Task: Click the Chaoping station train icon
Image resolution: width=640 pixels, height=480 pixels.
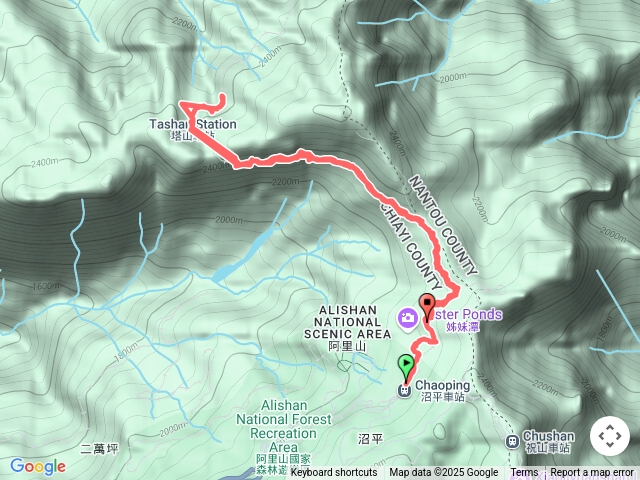Action: coord(404,391)
